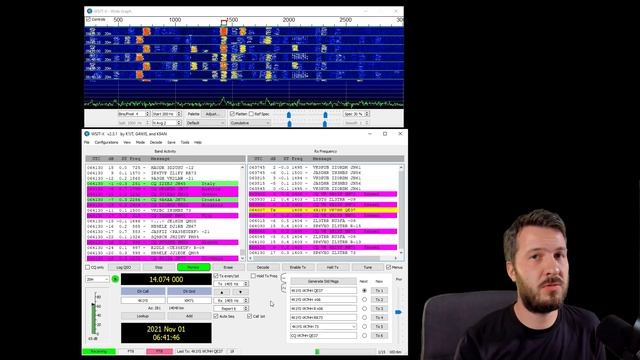Open the Tools menu
640x360 pixels.
185,142
